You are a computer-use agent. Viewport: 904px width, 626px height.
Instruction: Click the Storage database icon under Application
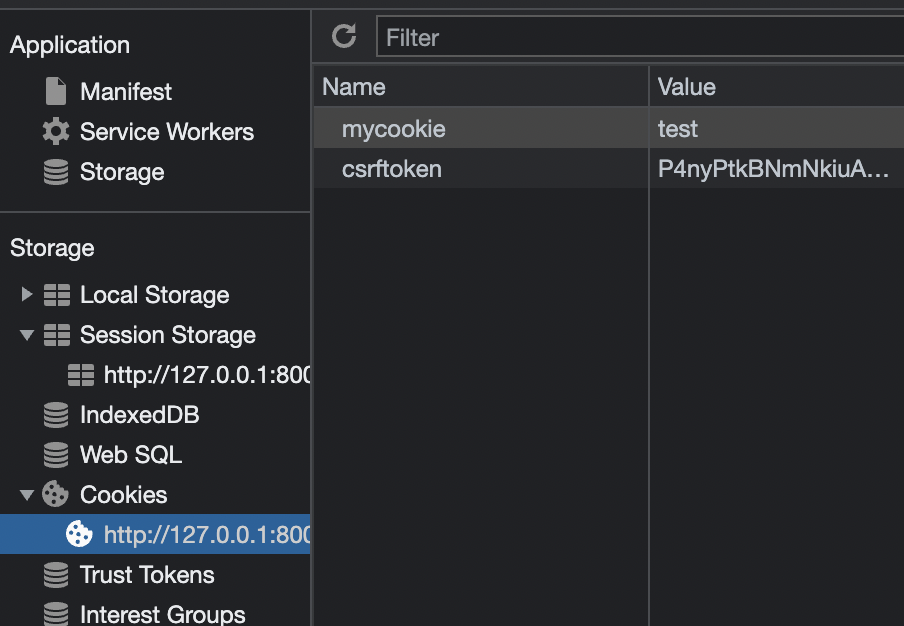(x=56, y=172)
